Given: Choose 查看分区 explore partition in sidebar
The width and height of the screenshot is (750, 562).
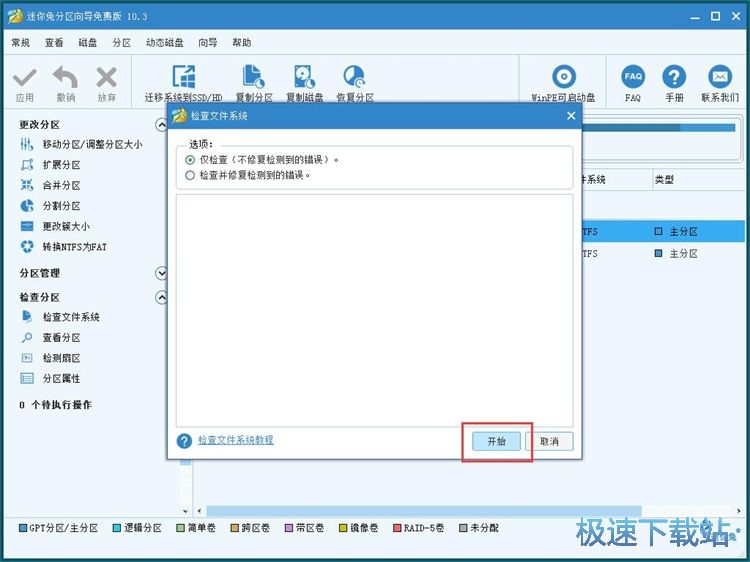Looking at the screenshot, I should [51, 337].
